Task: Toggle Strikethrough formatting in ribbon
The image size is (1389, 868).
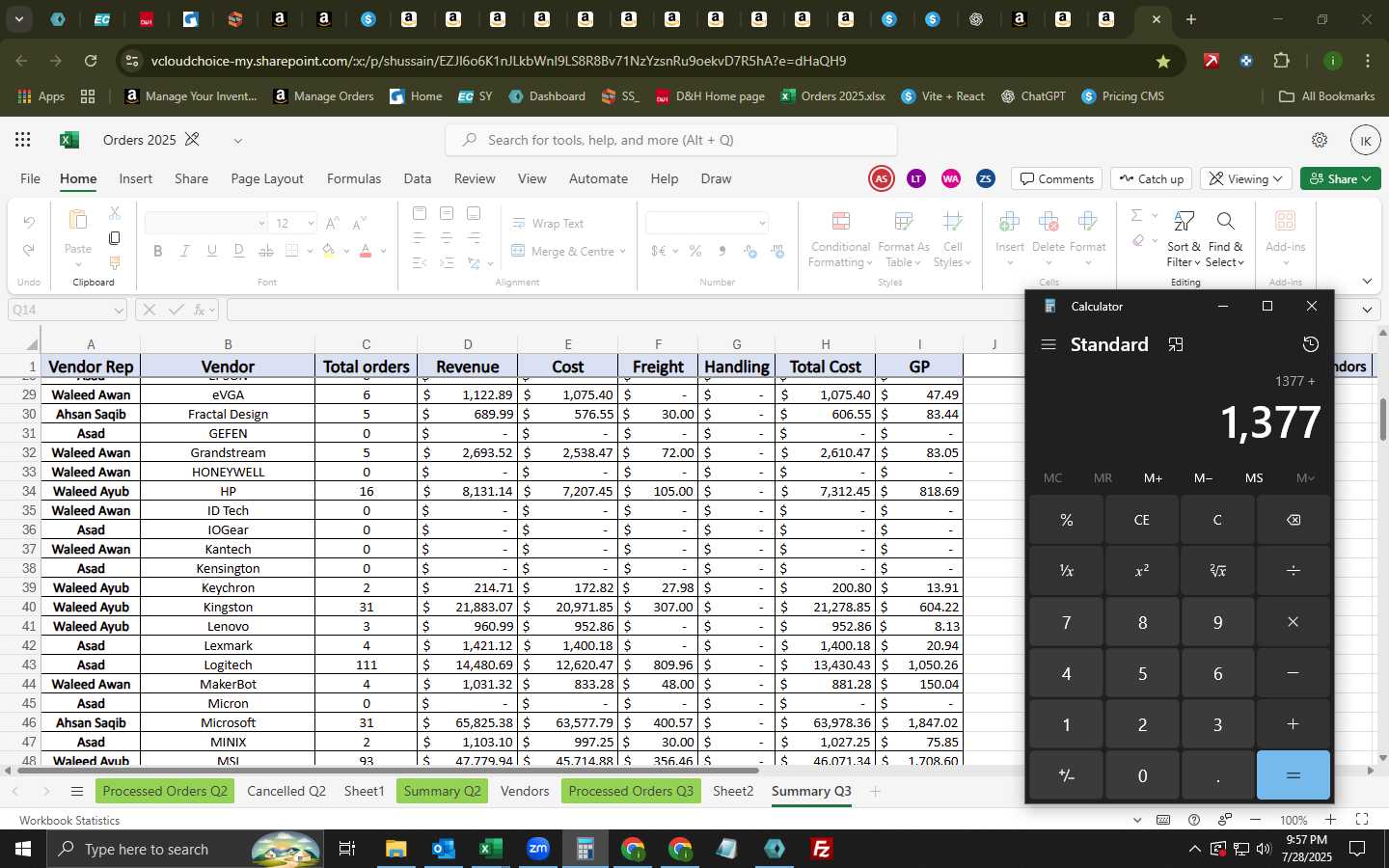Action: (265, 251)
